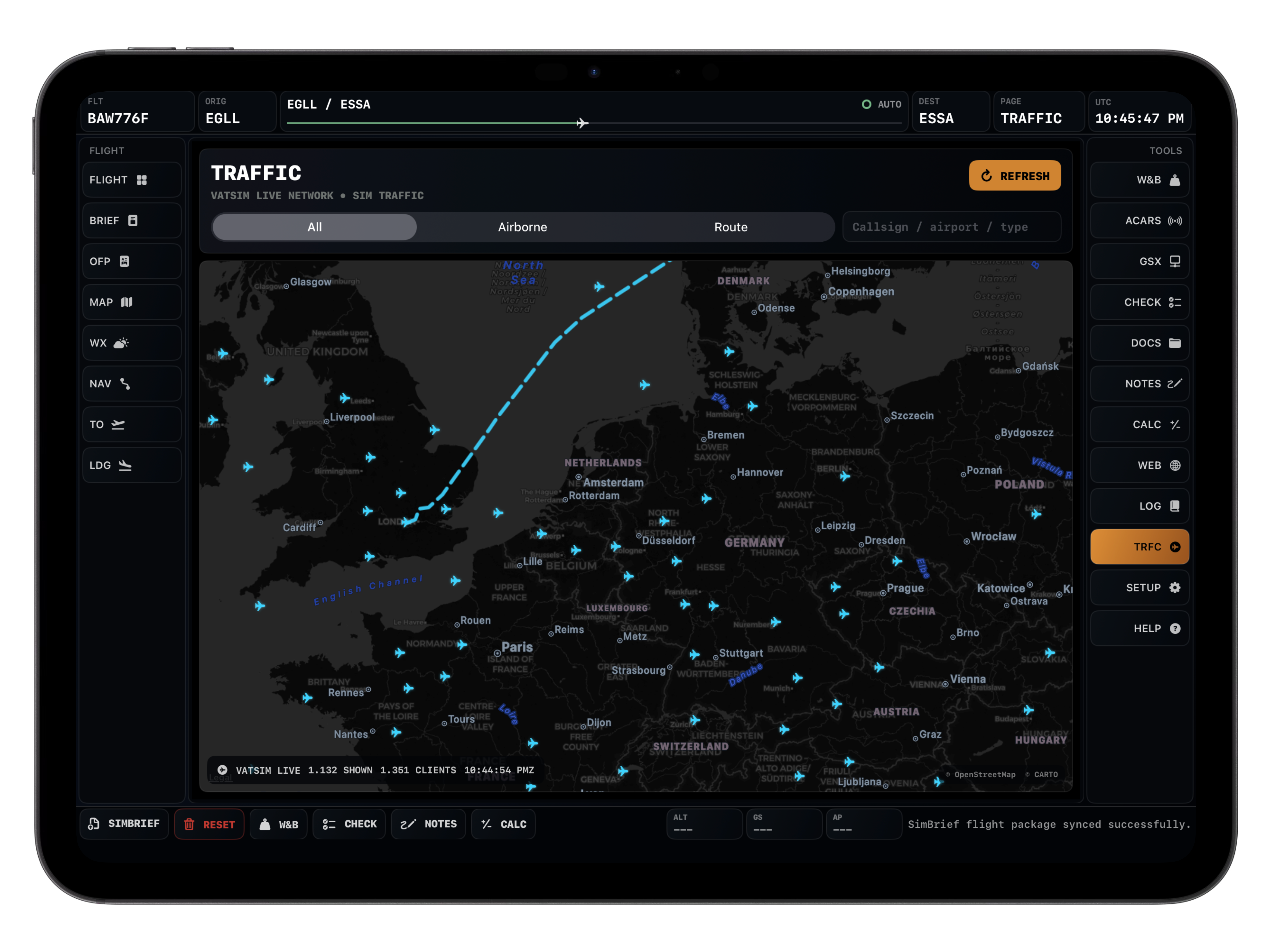
Task: Click the NAV route icon
Action: coord(125,384)
